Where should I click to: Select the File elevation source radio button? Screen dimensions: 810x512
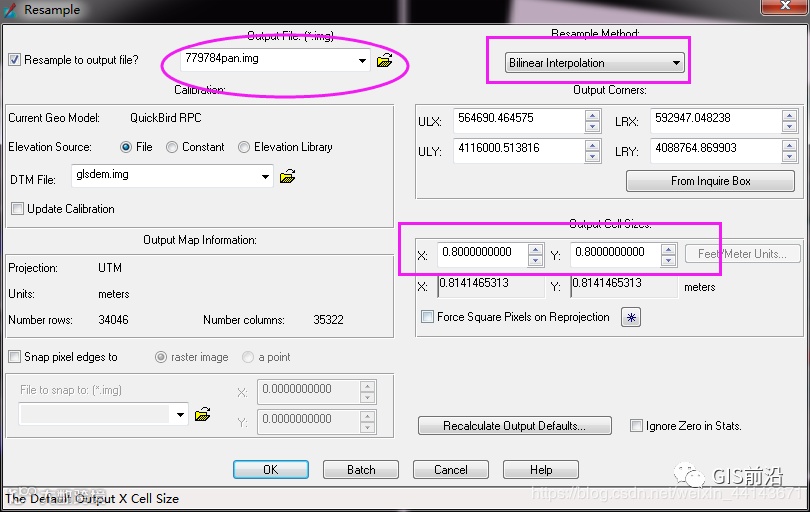click(126, 147)
